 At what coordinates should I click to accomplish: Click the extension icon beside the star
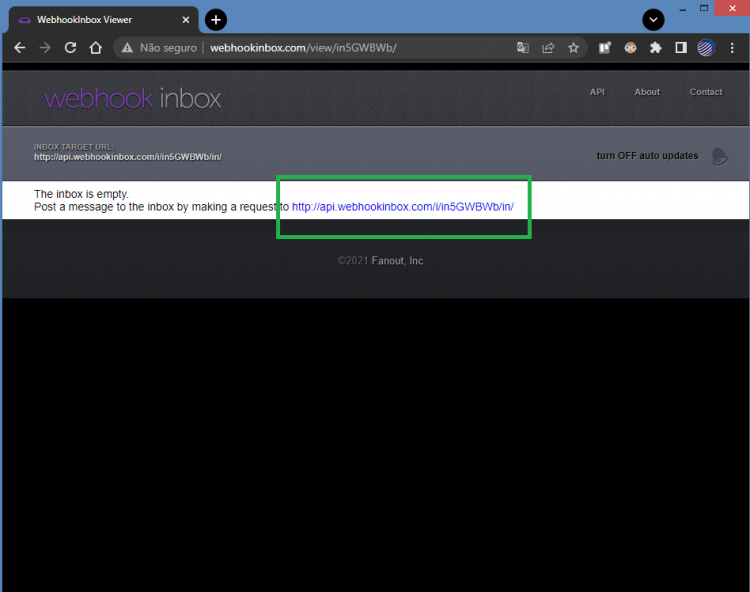pyautogui.click(x=605, y=48)
